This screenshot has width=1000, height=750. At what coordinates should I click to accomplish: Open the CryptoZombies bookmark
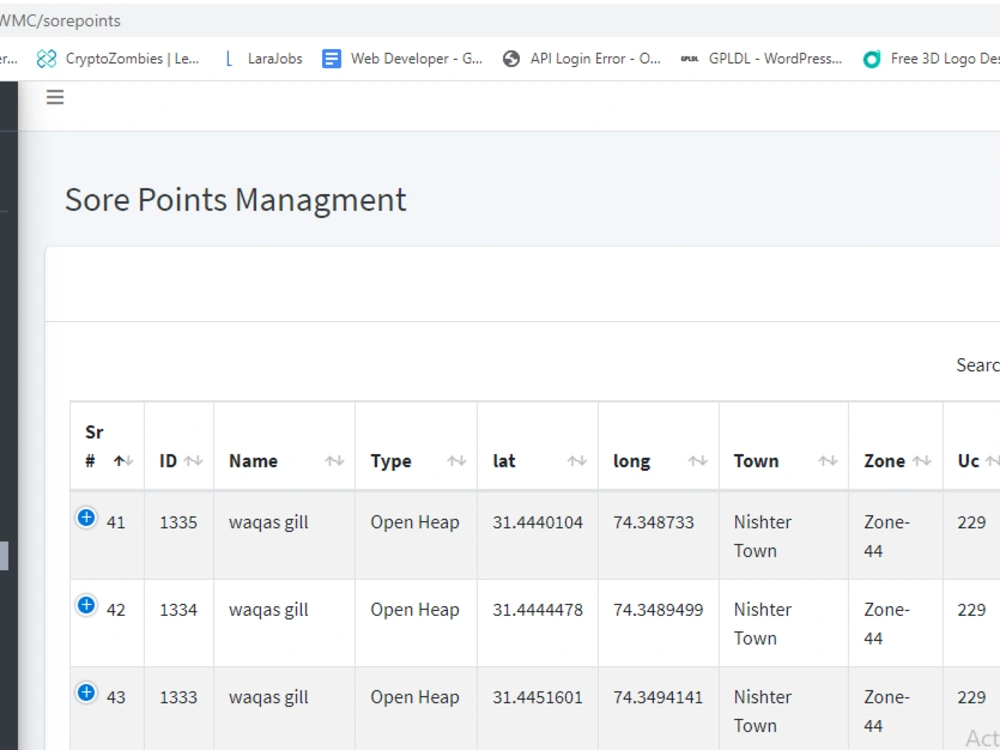click(x=118, y=59)
